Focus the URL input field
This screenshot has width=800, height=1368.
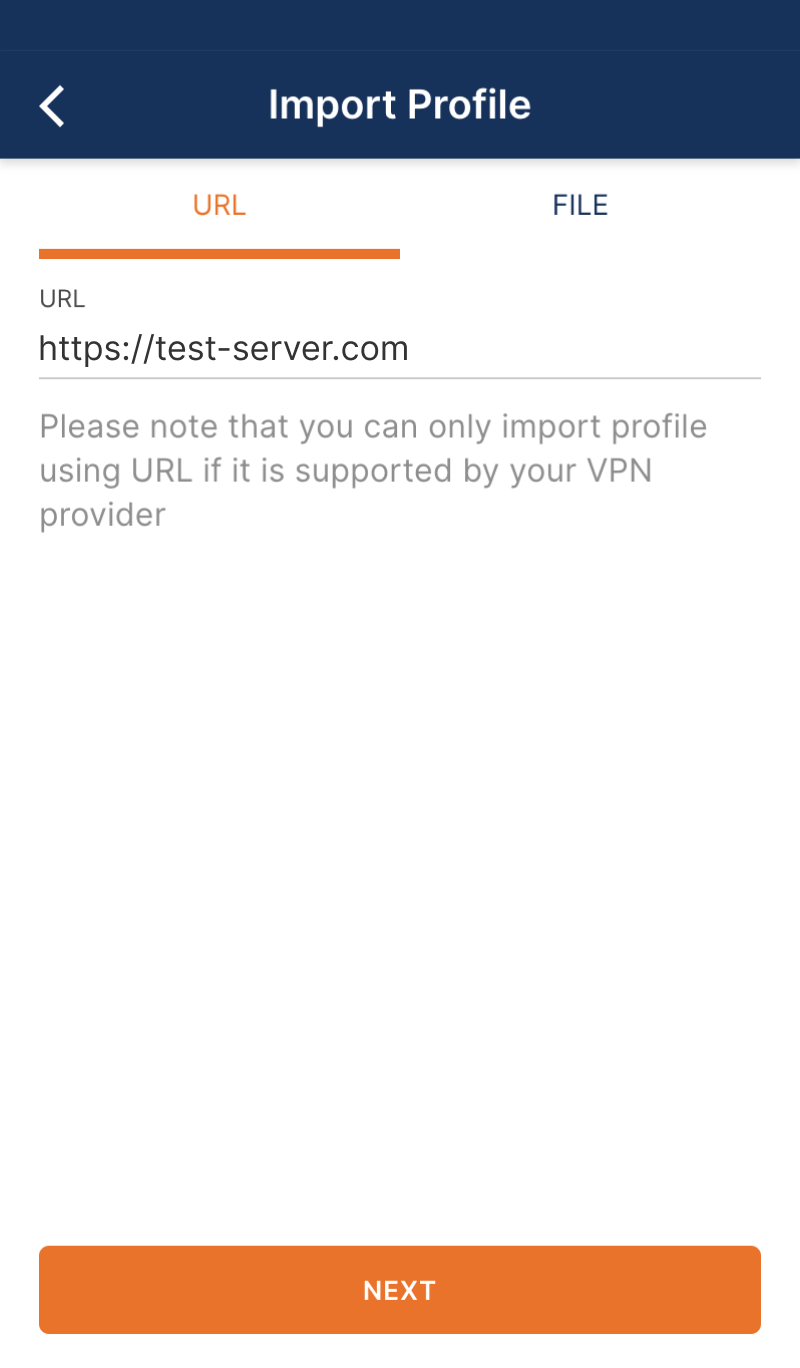(400, 349)
